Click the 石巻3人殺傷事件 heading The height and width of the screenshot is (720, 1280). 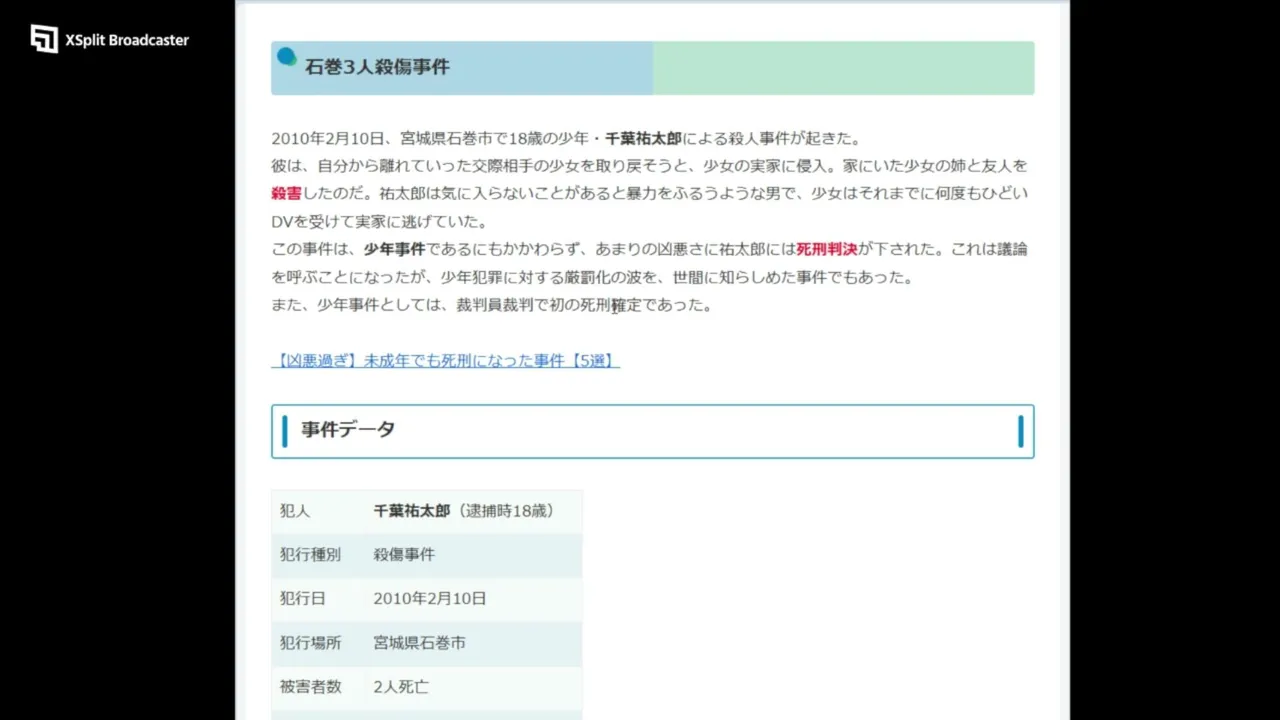[377, 67]
